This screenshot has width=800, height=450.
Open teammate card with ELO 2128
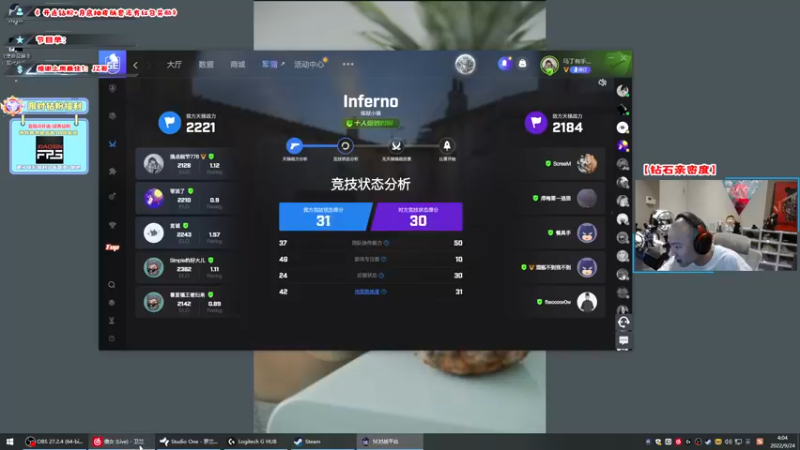click(185, 164)
